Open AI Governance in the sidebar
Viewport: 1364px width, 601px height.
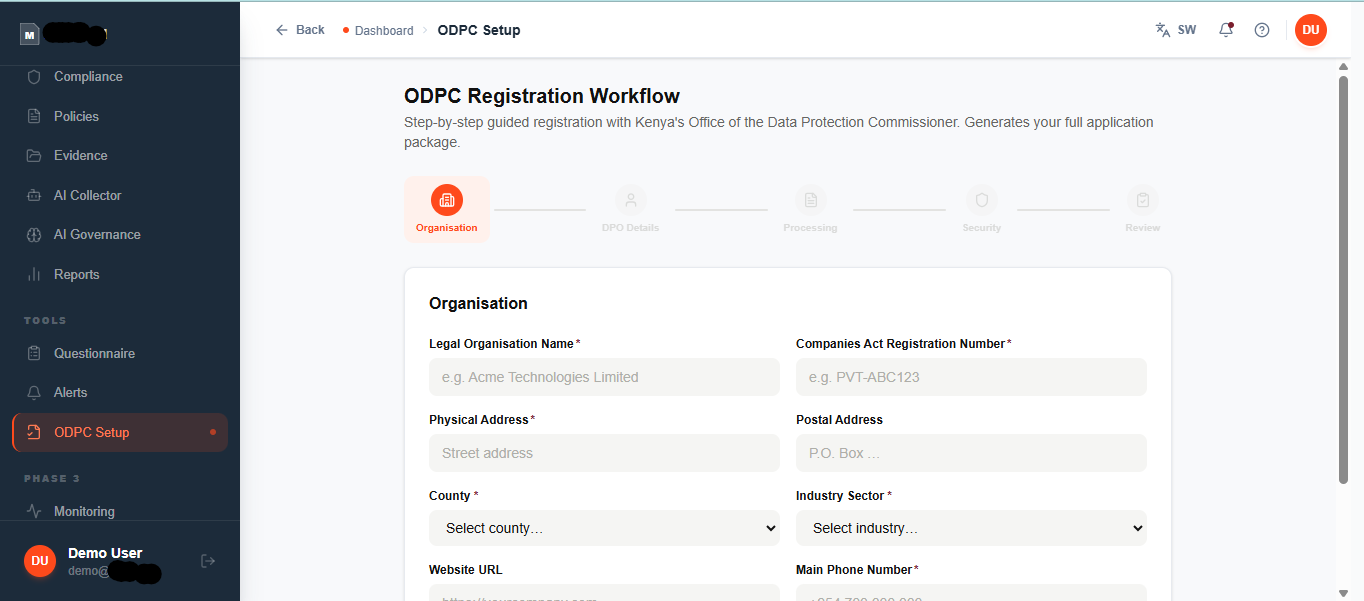coord(97,235)
